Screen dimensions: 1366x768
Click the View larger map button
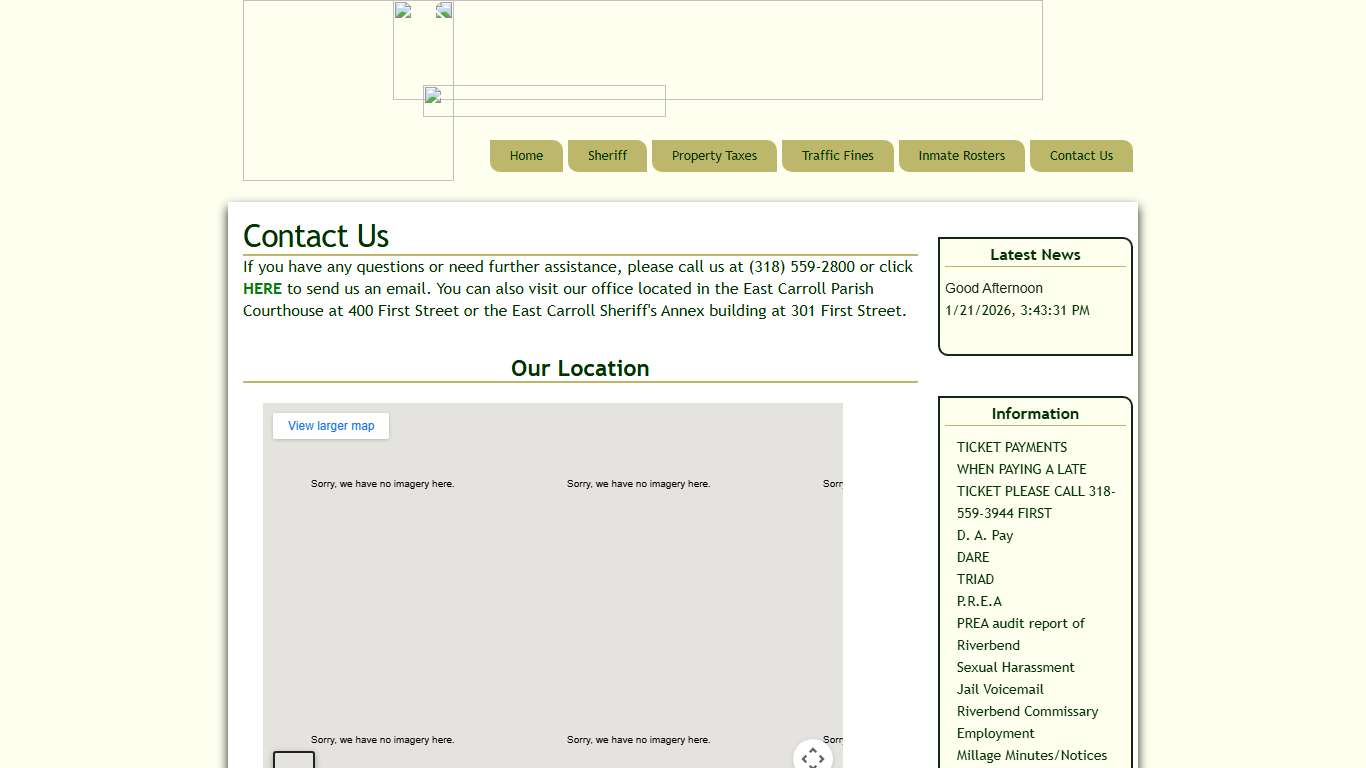[331, 426]
